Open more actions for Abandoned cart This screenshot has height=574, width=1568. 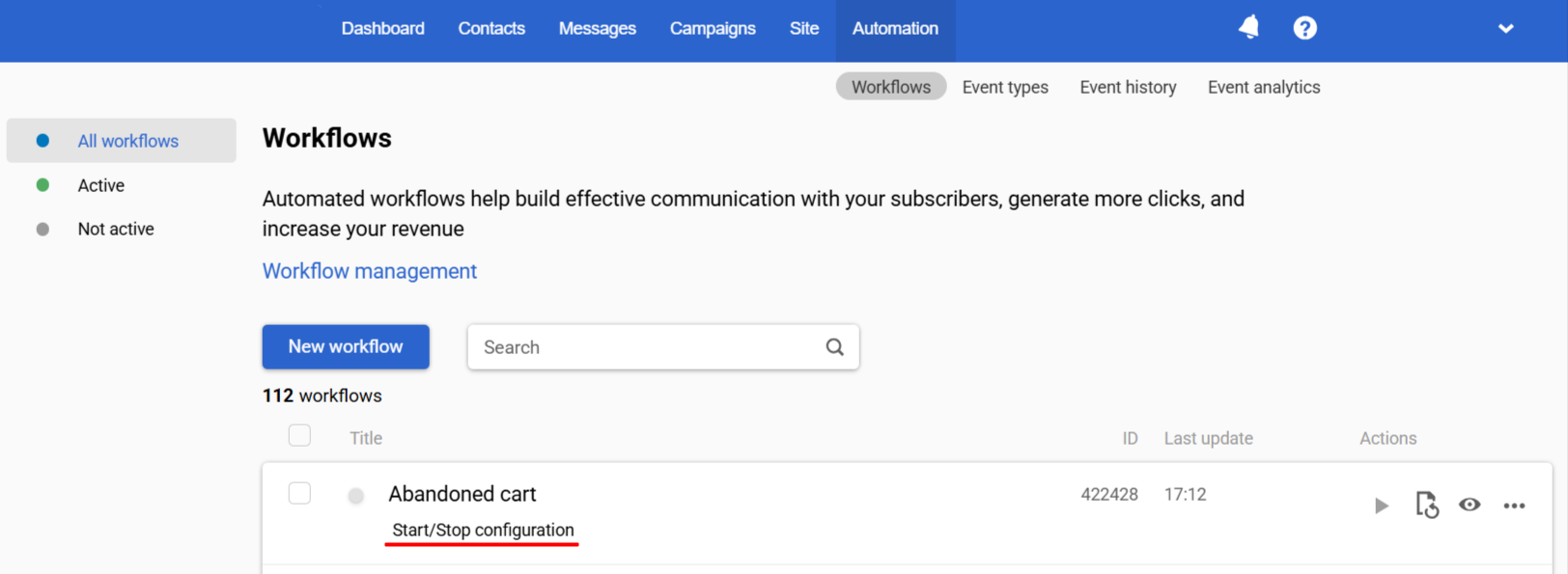pyautogui.click(x=1514, y=506)
